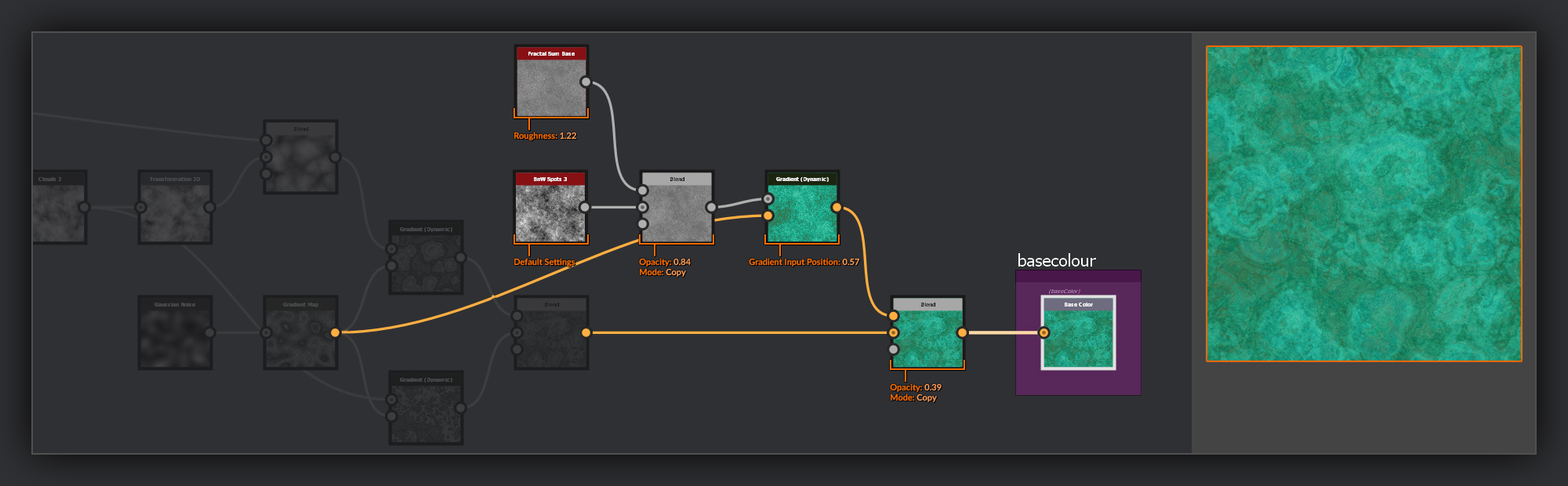Image resolution: width=1568 pixels, height=486 pixels.
Task: Click top input connector of 0.39 Blend node
Action: tap(894, 316)
